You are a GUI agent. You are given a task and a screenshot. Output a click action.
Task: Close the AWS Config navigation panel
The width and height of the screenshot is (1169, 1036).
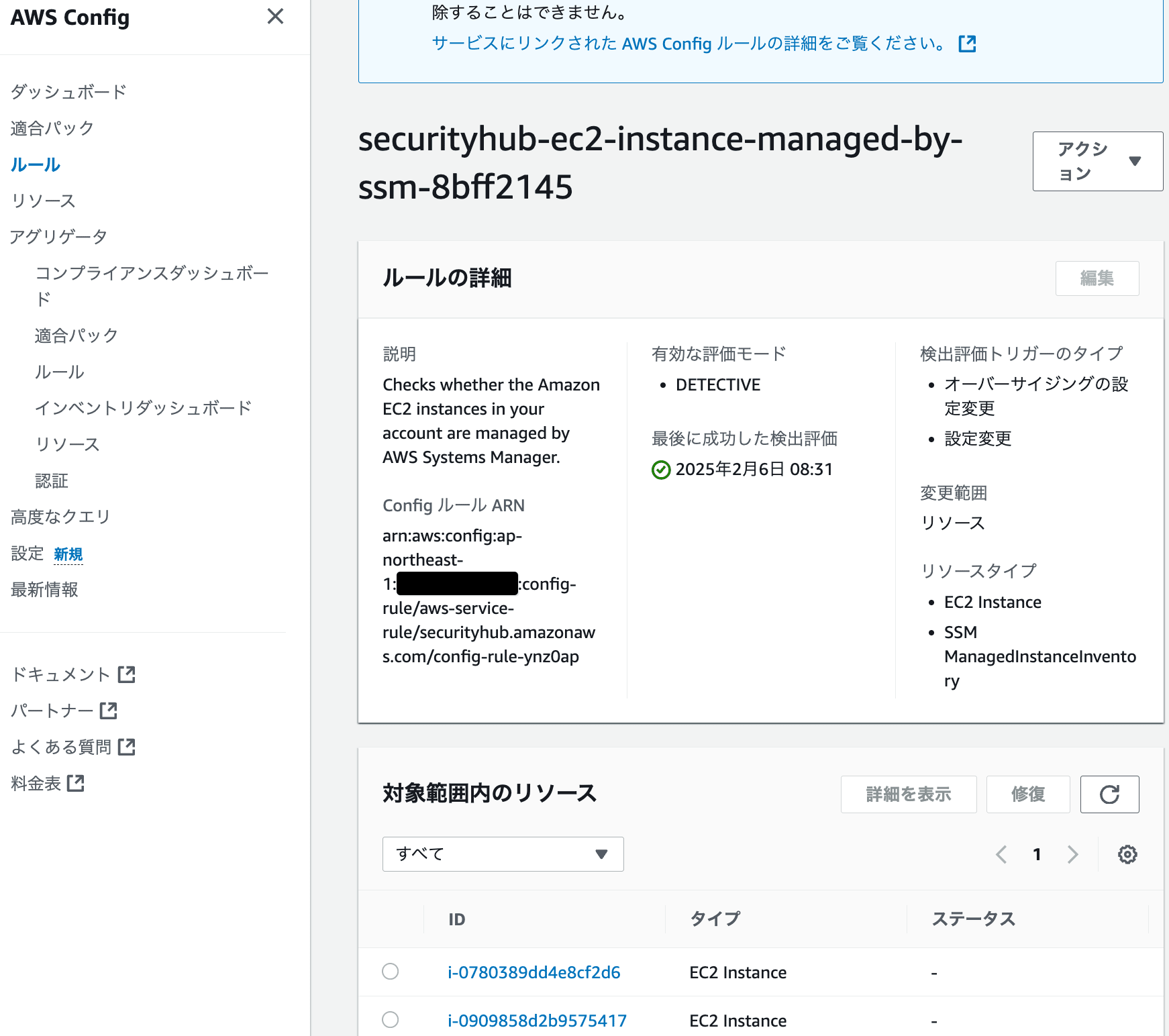(275, 16)
